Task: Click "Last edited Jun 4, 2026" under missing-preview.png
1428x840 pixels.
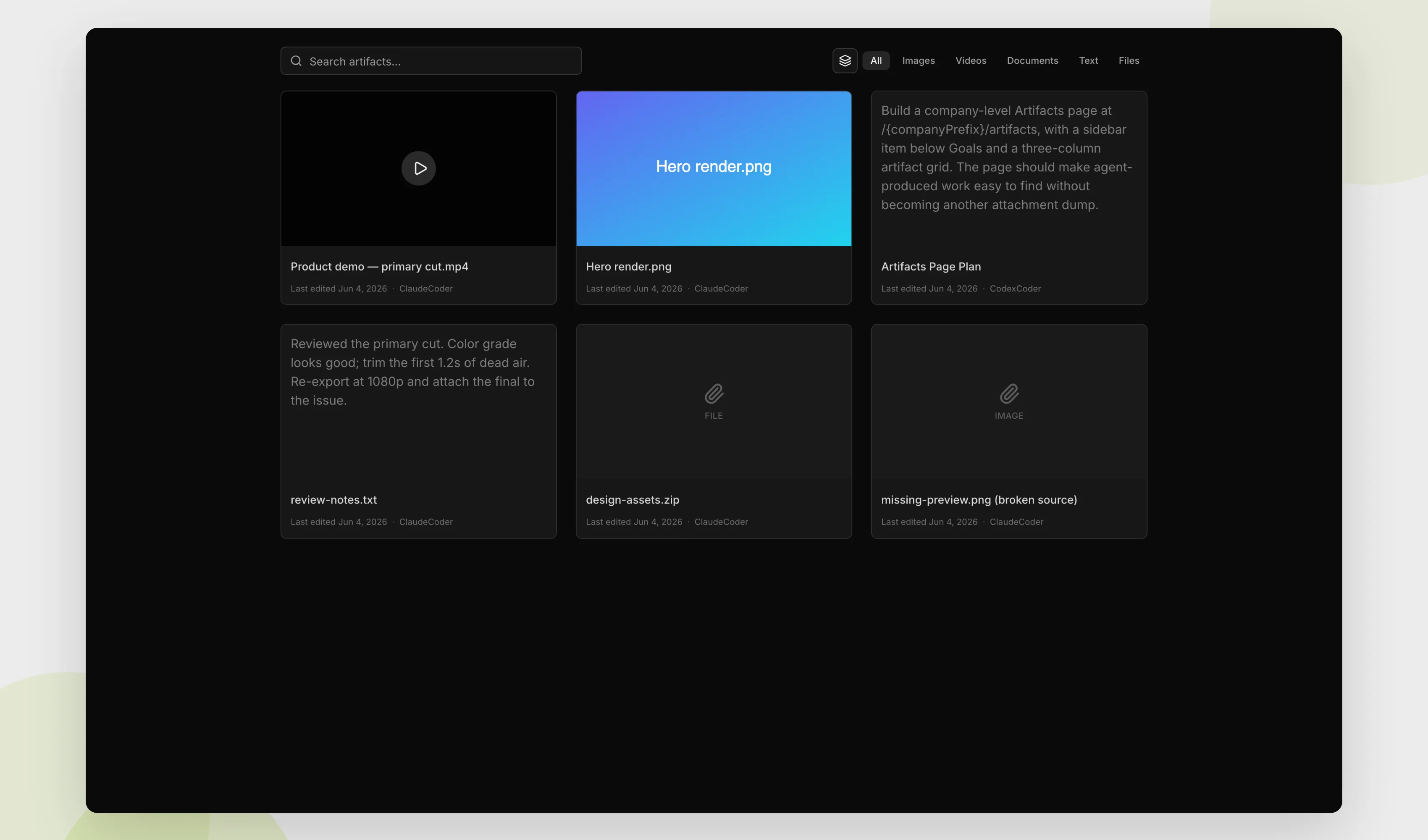Action: coord(929,522)
